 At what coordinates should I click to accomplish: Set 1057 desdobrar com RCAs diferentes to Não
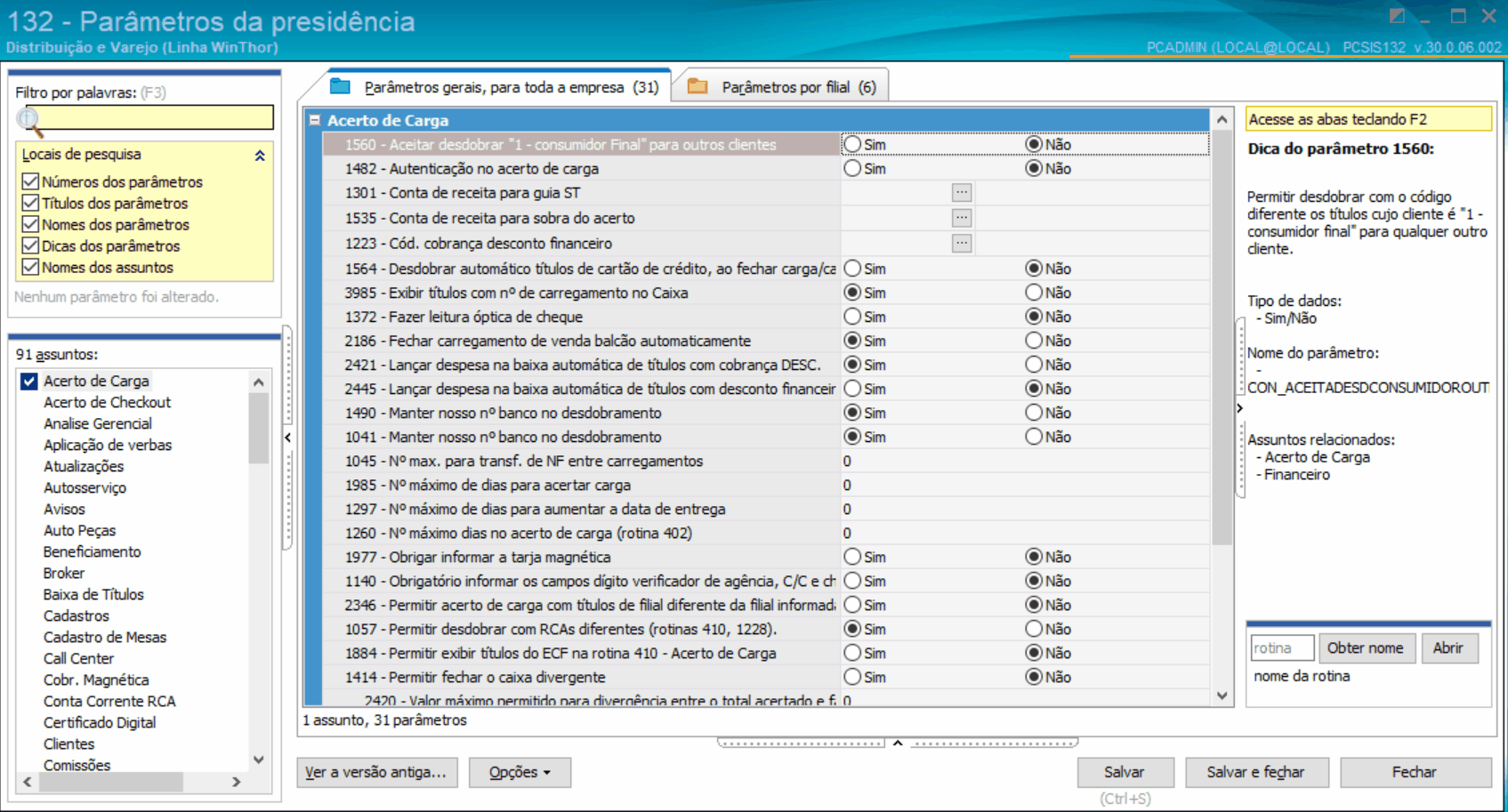pyautogui.click(x=1033, y=629)
